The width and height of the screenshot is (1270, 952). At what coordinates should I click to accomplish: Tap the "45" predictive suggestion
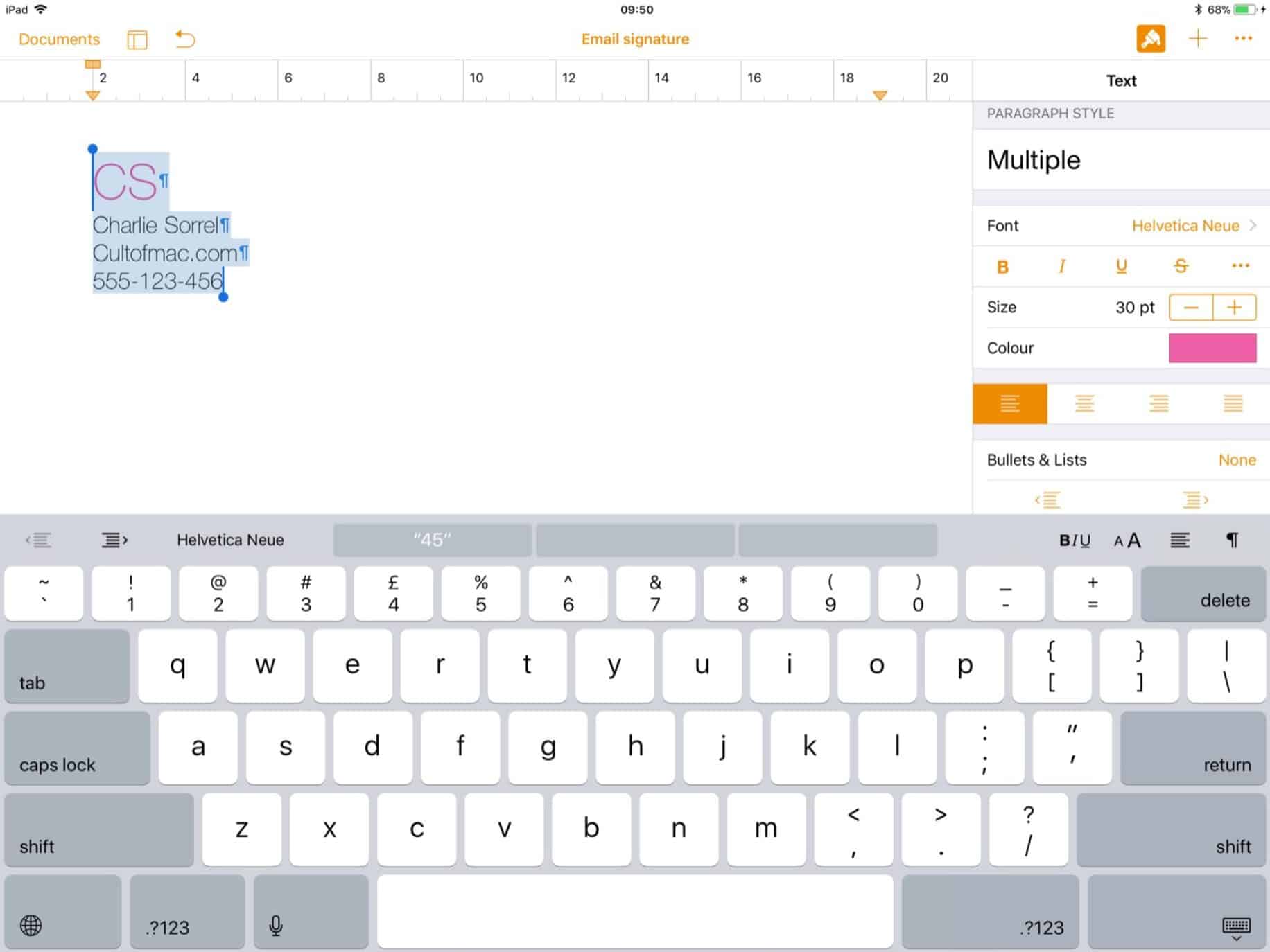(431, 540)
